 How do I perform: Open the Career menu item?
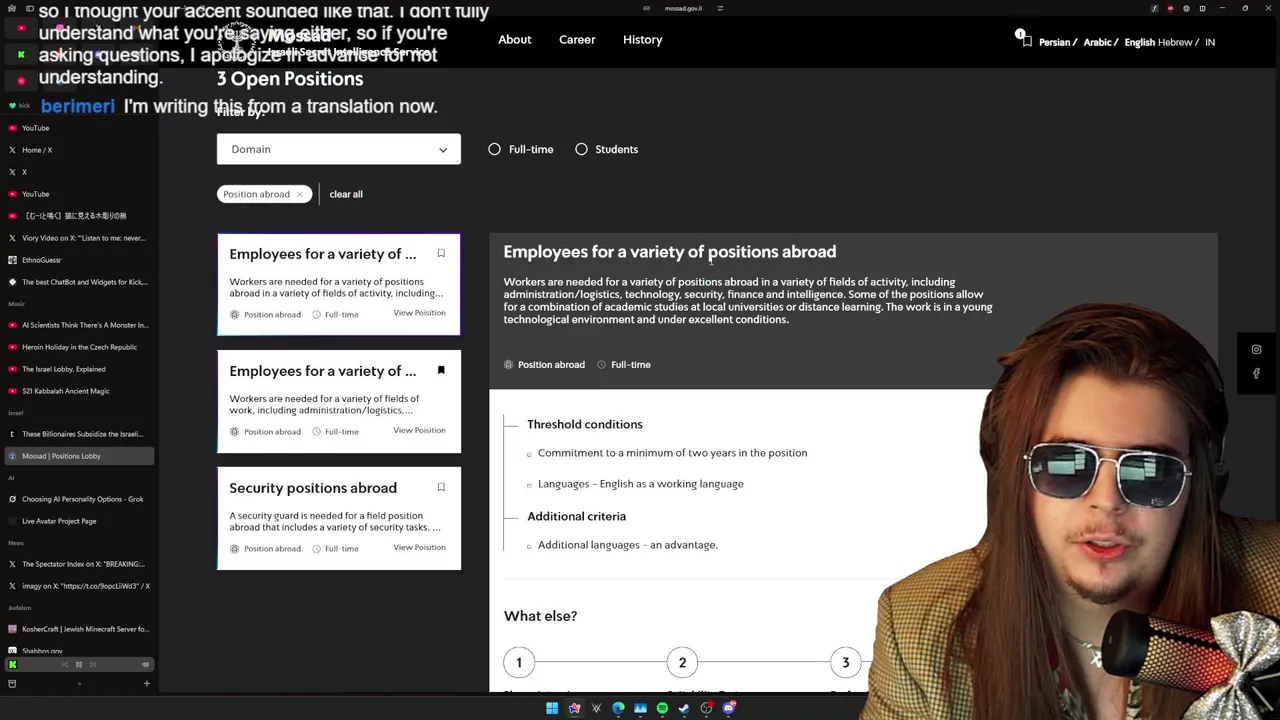coord(577,40)
